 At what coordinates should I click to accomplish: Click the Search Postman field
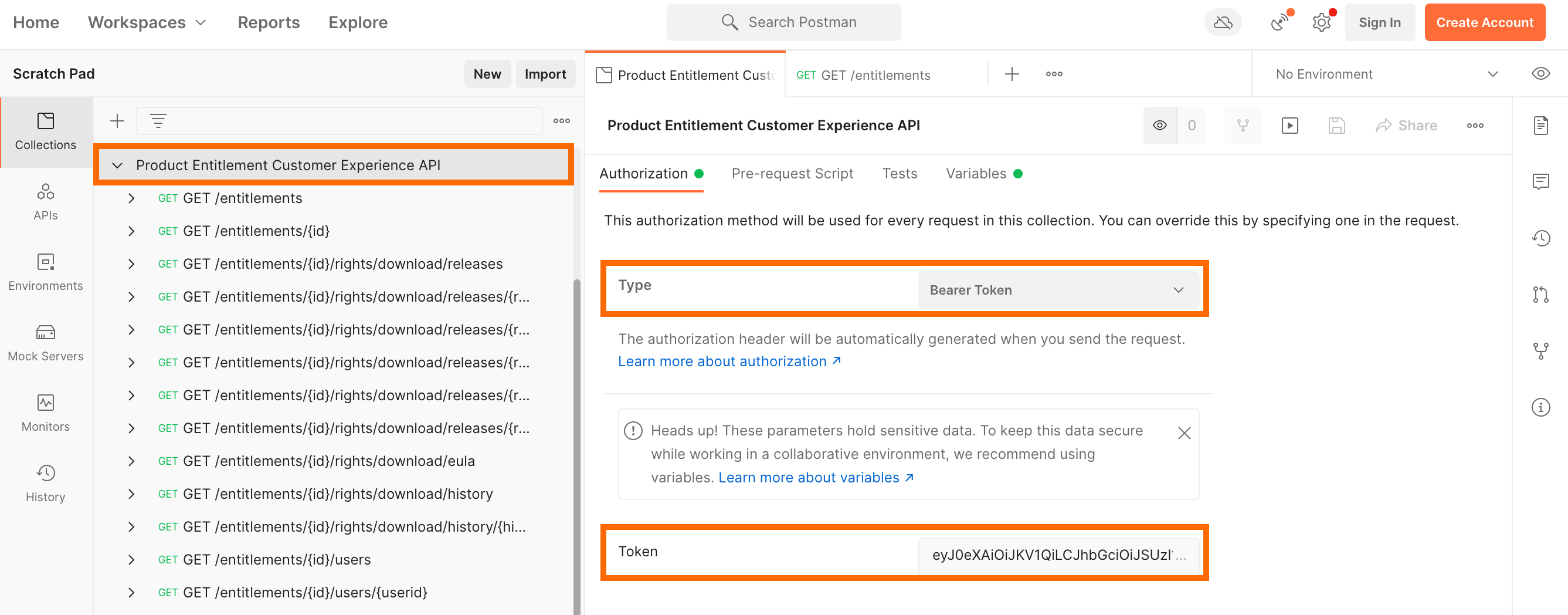click(x=783, y=22)
